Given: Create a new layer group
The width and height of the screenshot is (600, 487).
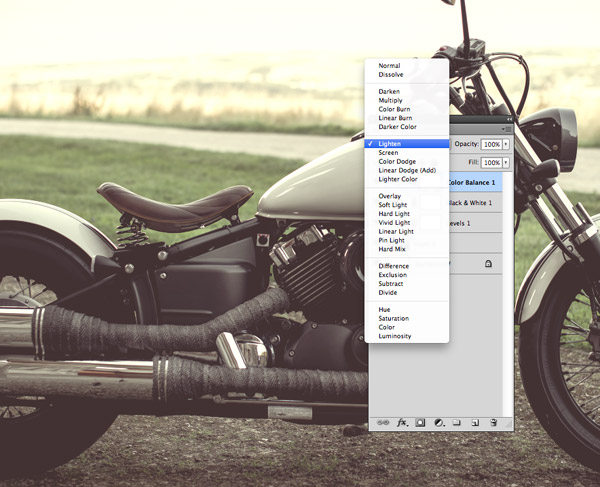Looking at the screenshot, I should tap(456, 423).
